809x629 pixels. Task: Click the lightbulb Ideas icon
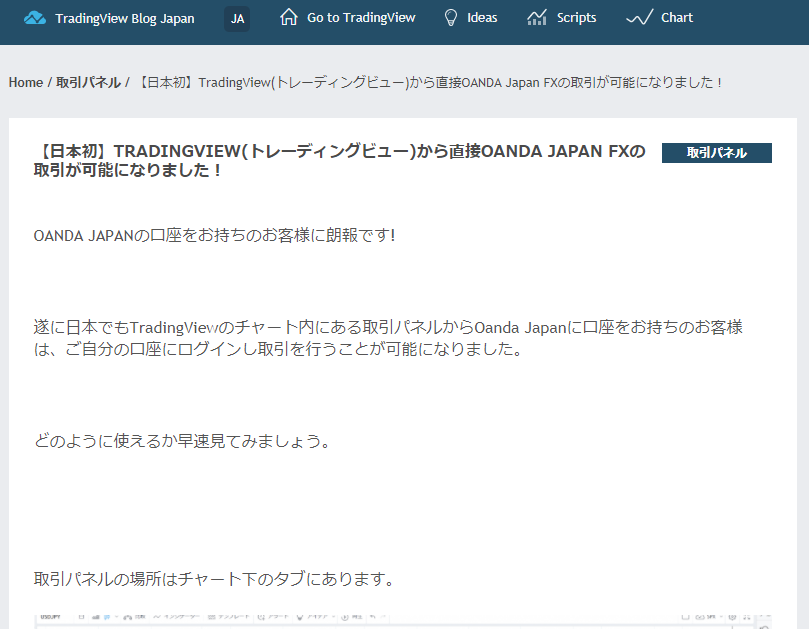pos(450,18)
